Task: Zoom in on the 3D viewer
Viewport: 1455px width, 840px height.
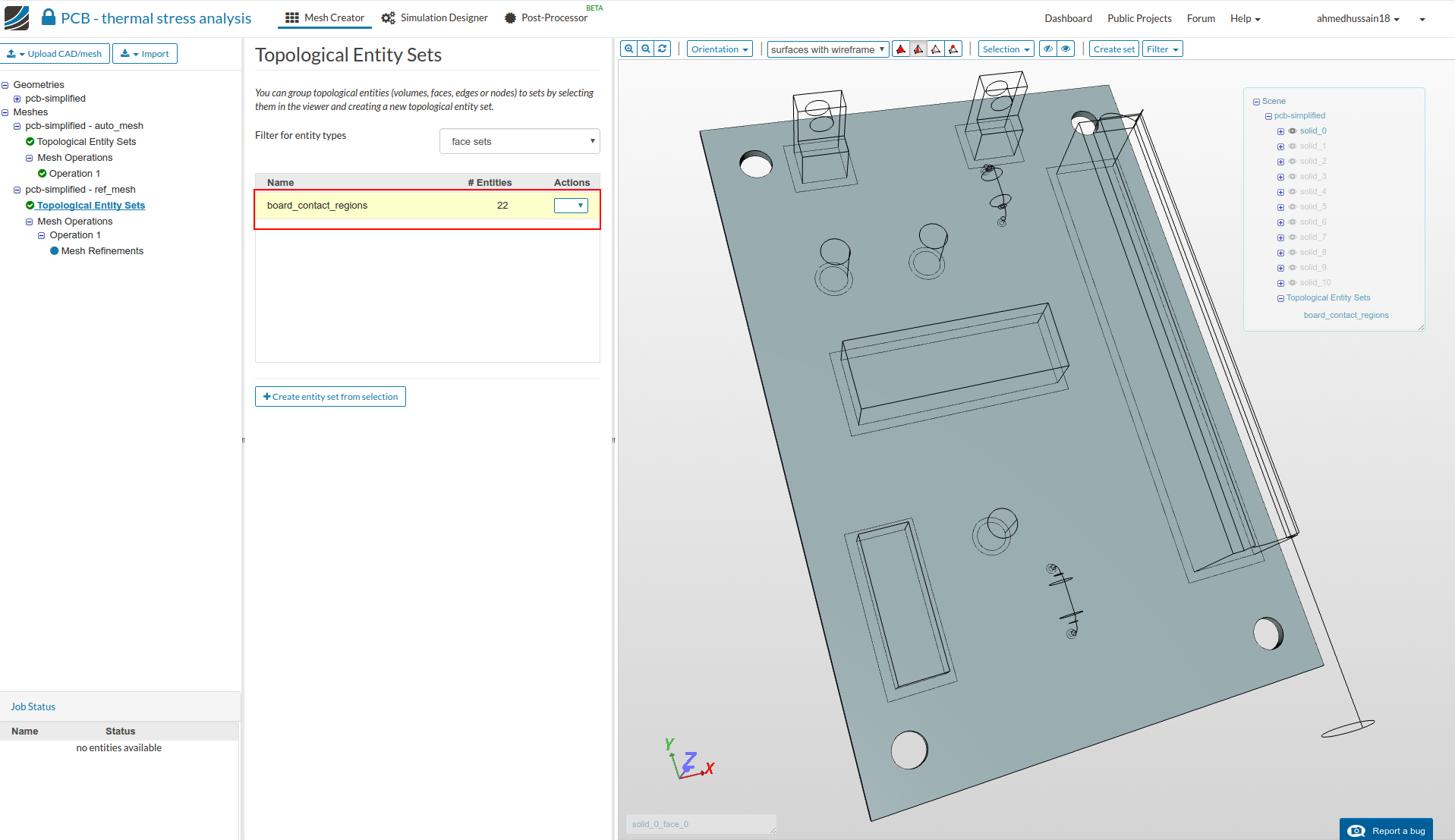Action: (629, 49)
